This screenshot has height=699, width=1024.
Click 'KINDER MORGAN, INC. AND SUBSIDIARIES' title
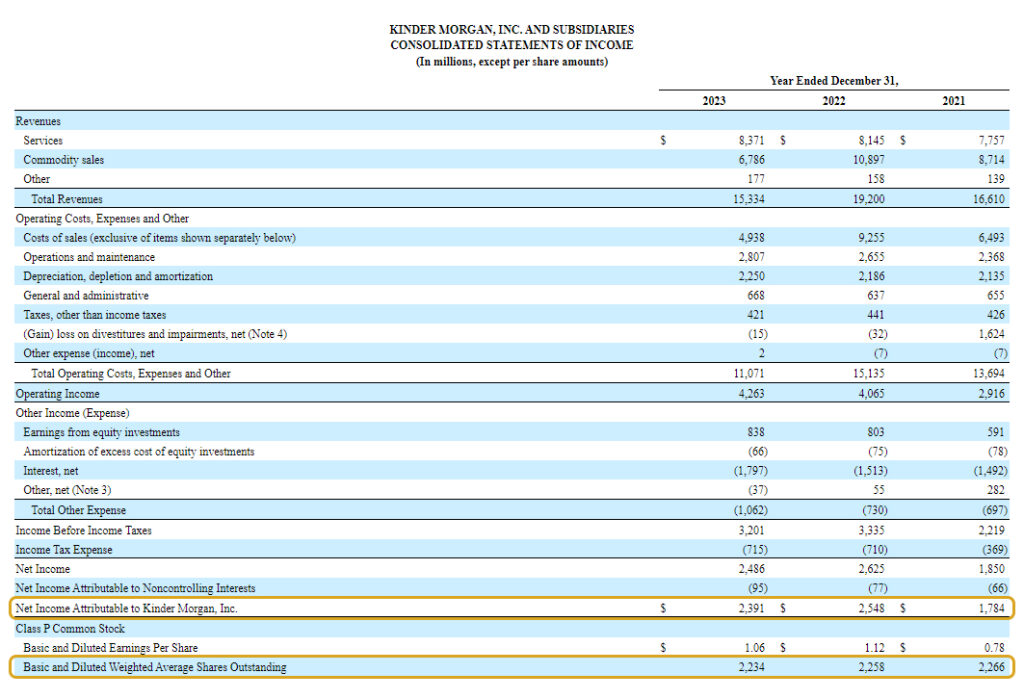511,29
